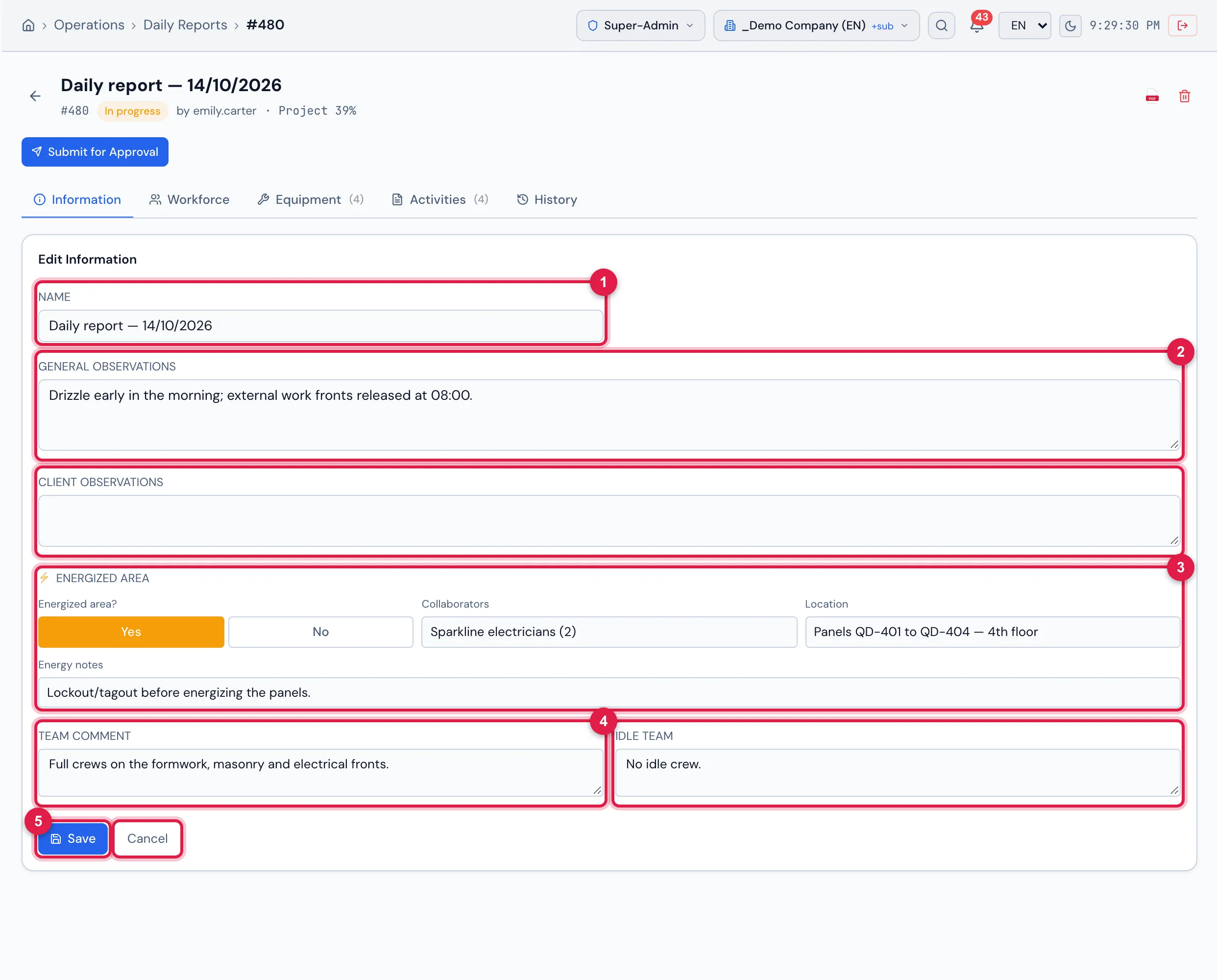Click the home icon in breadcrumb
Viewport: 1217px width, 980px height.
(28, 25)
